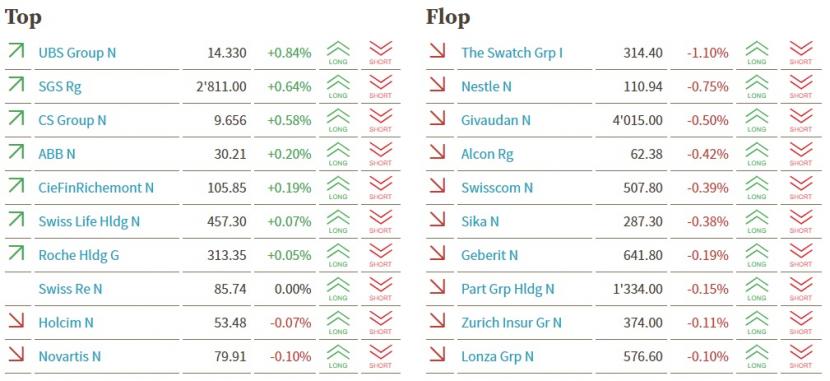
Task: Open the Swisscom N stock page
Action: pyautogui.click(x=497, y=188)
